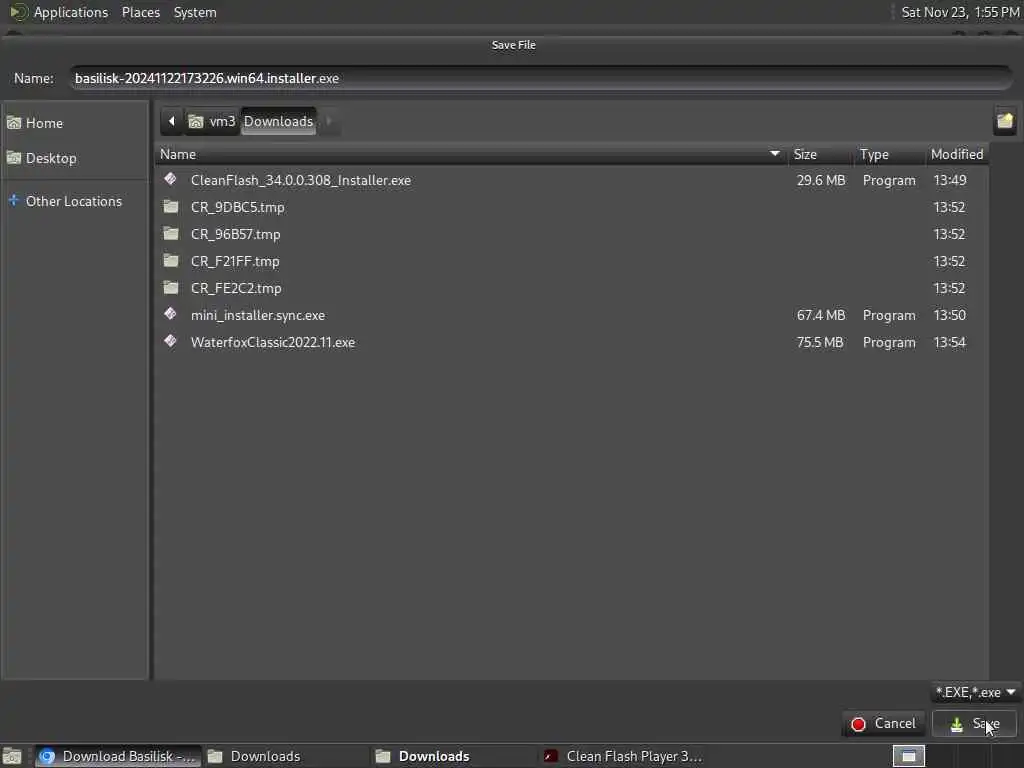The height and width of the screenshot is (768, 1024).
Task: Click the show desktop icon in taskbar
Action: click(x=12, y=756)
